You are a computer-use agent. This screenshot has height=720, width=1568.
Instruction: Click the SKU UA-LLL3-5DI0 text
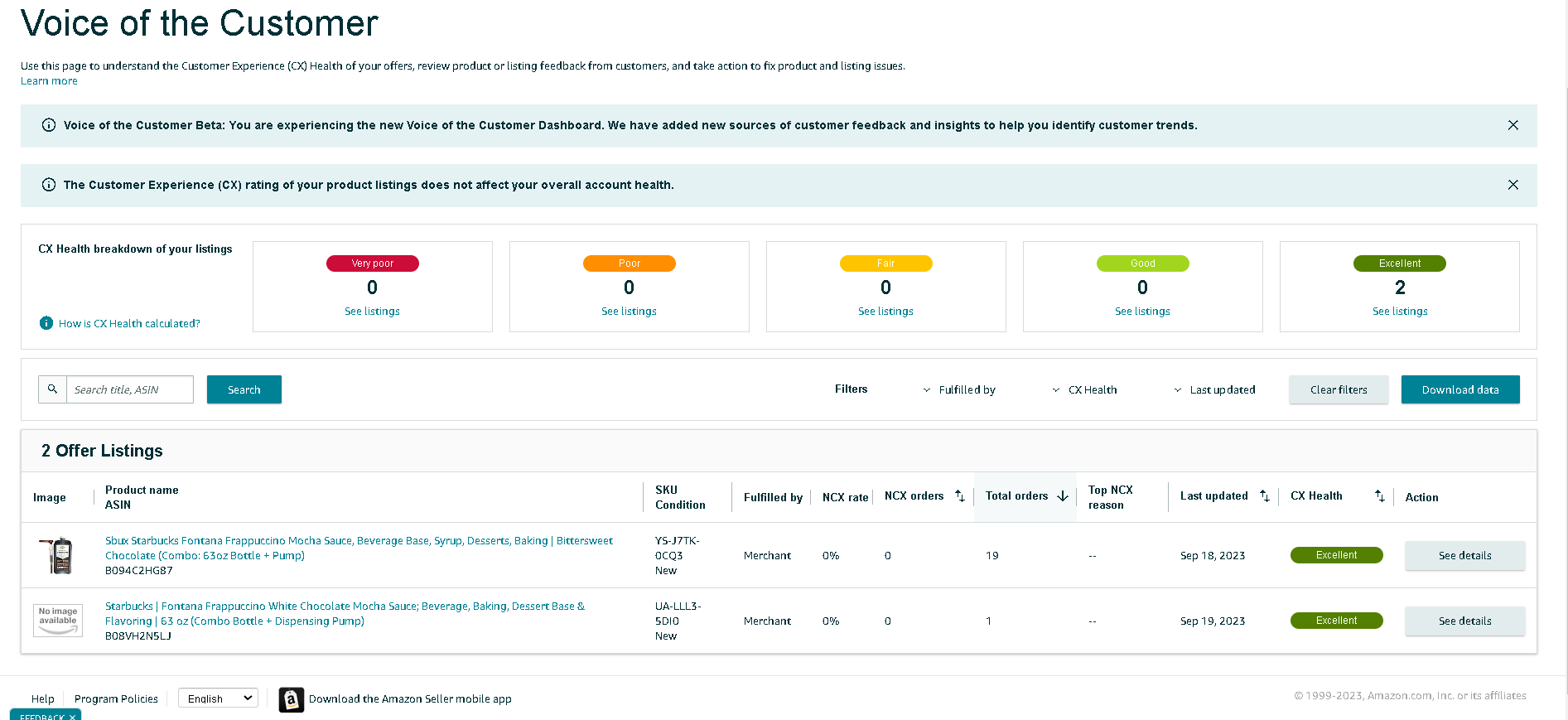coord(678,614)
